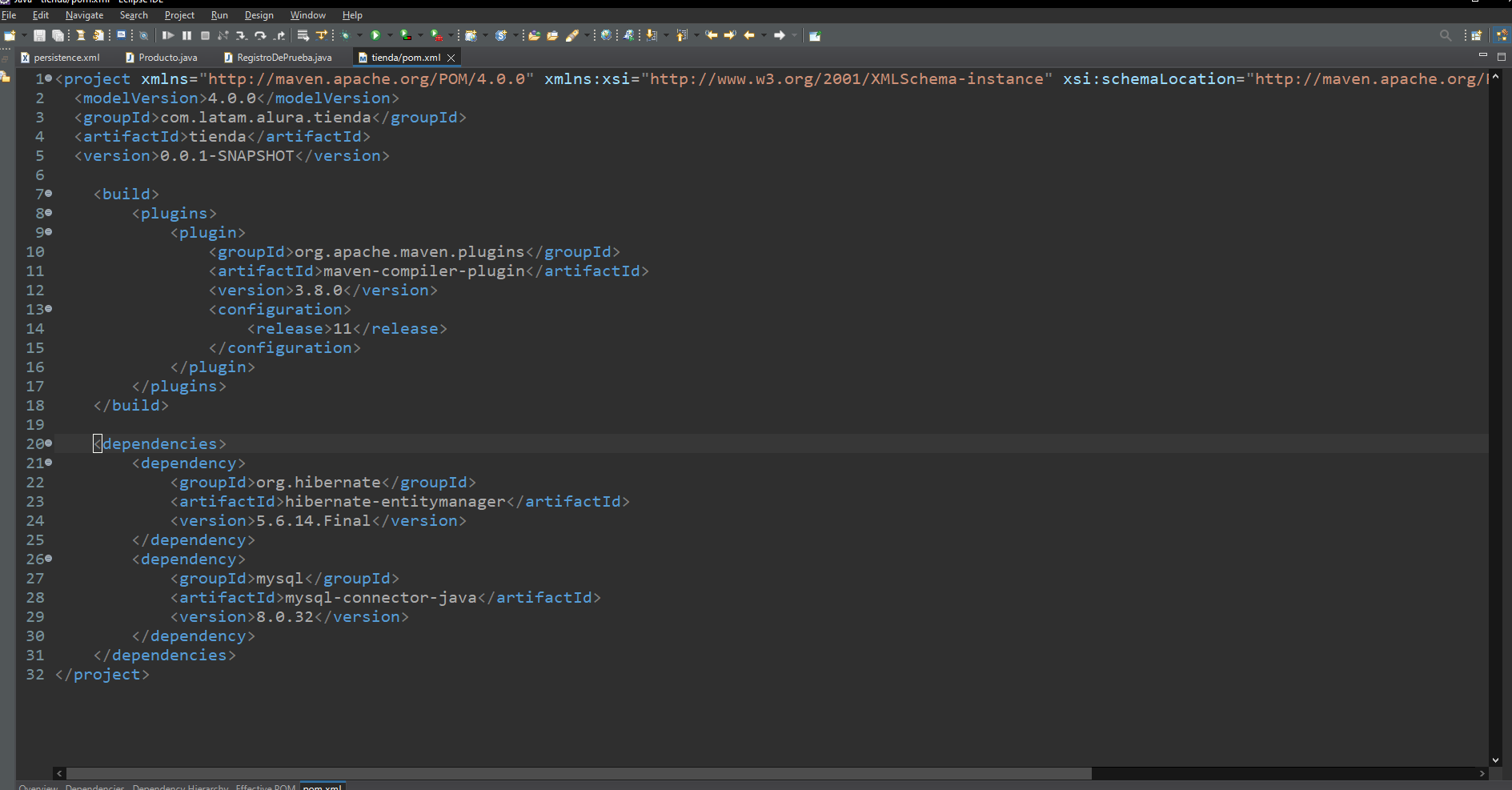Viewport: 1512px width, 790px height.
Task: Click the magnifier Quick Access search icon
Action: pos(1446,35)
